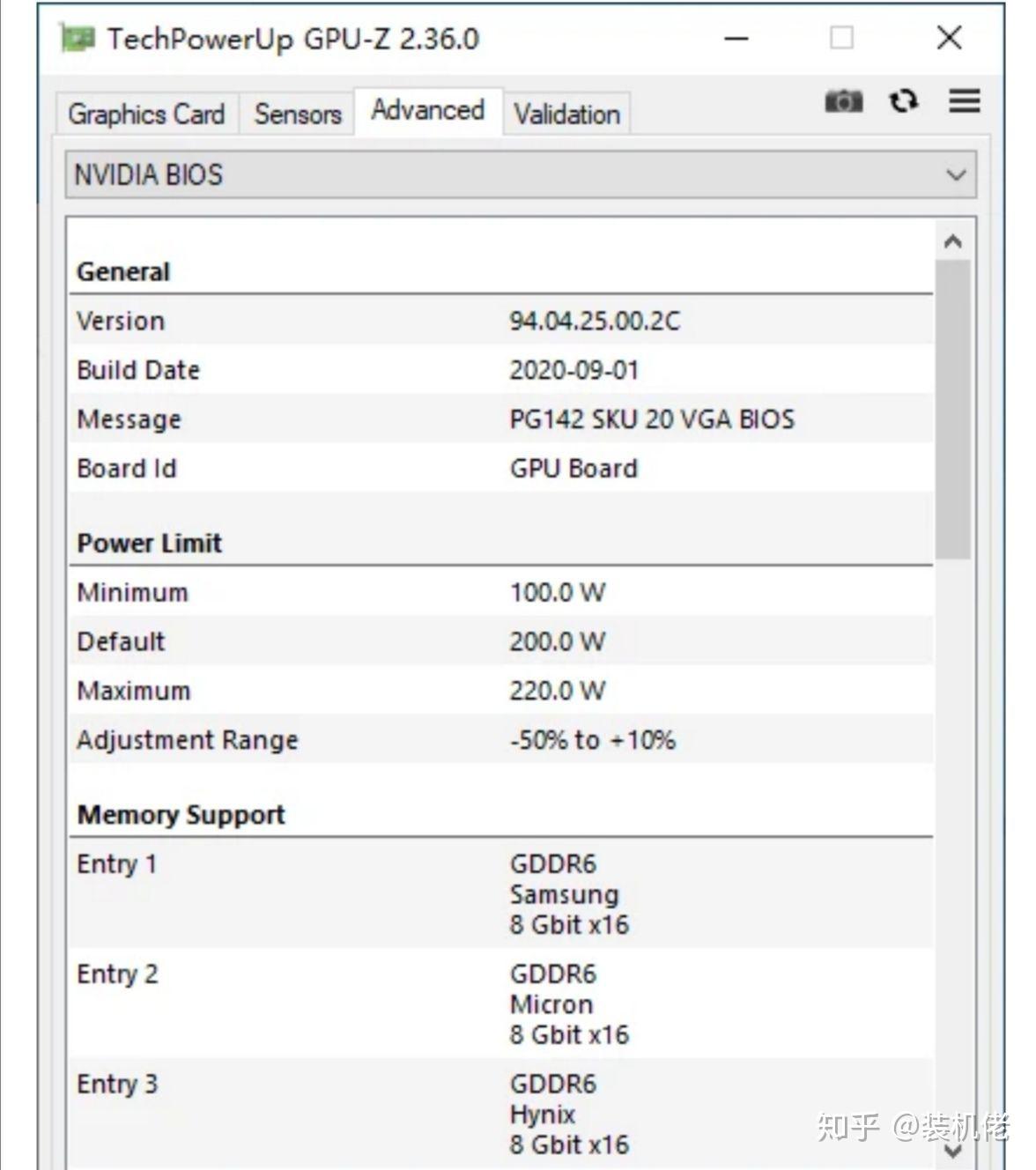Click the General section header
The width and height of the screenshot is (1036, 1170).
click(123, 271)
